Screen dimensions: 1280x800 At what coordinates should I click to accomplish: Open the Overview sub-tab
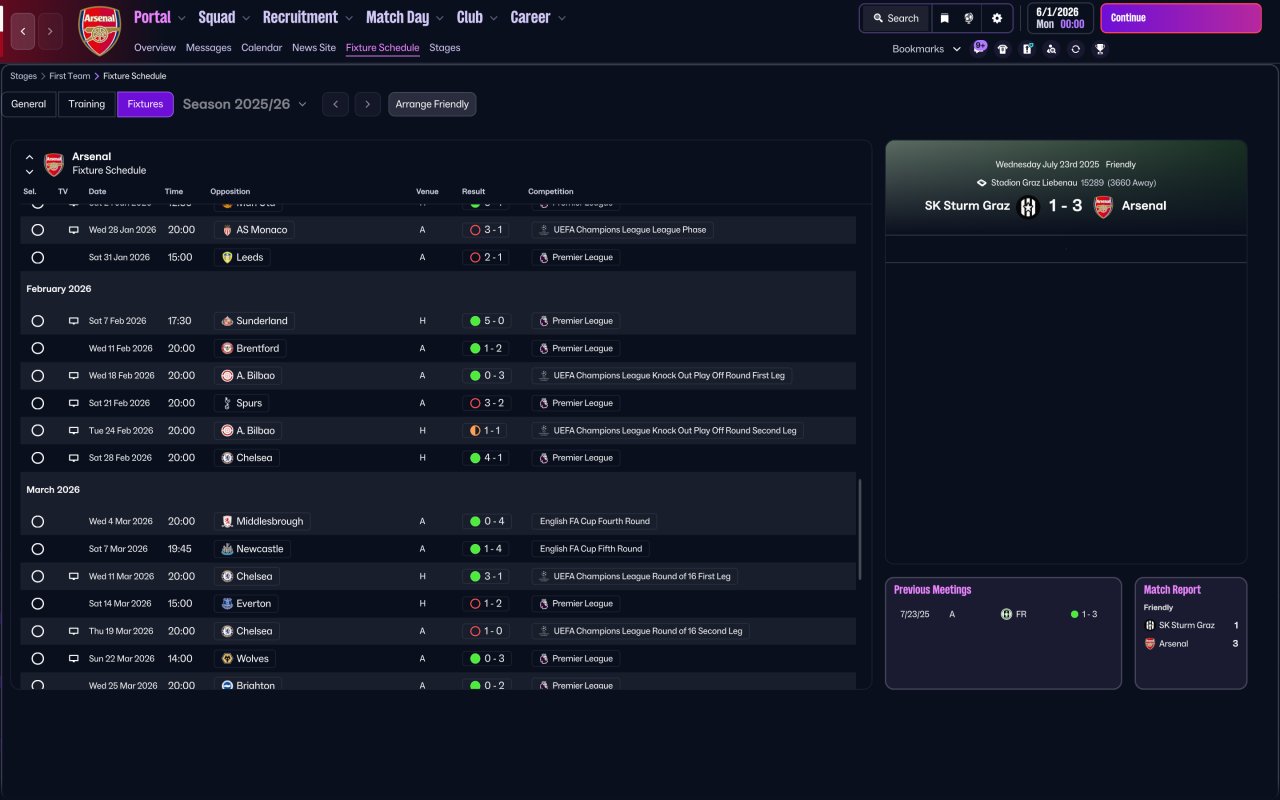pyautogui.click(x=155, y=48)
